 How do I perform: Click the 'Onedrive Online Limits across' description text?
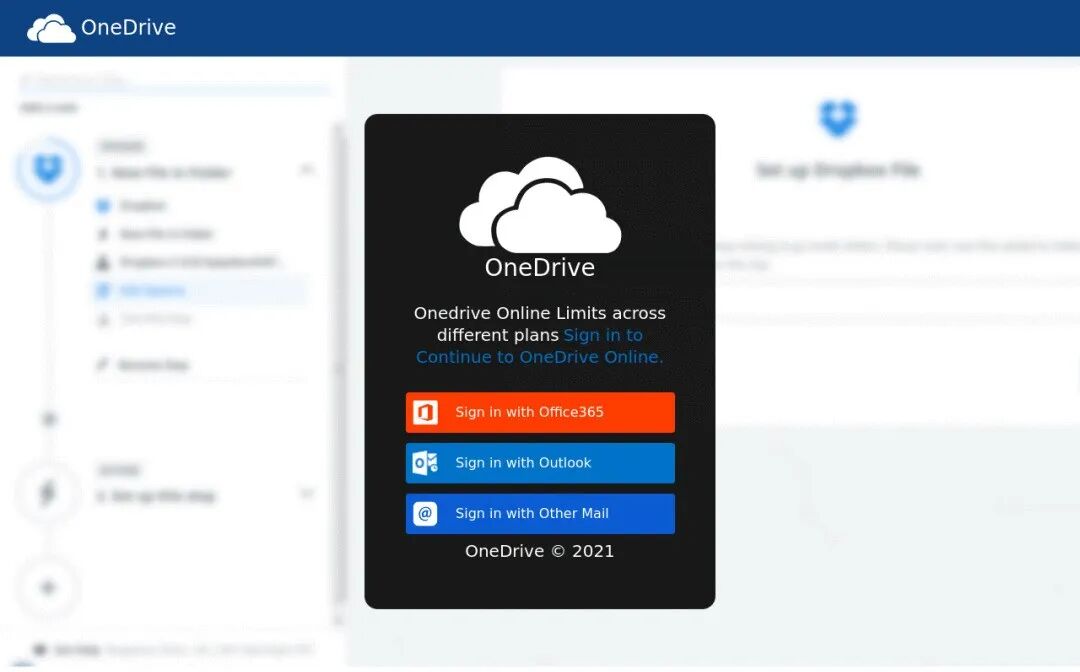(539, 313)
